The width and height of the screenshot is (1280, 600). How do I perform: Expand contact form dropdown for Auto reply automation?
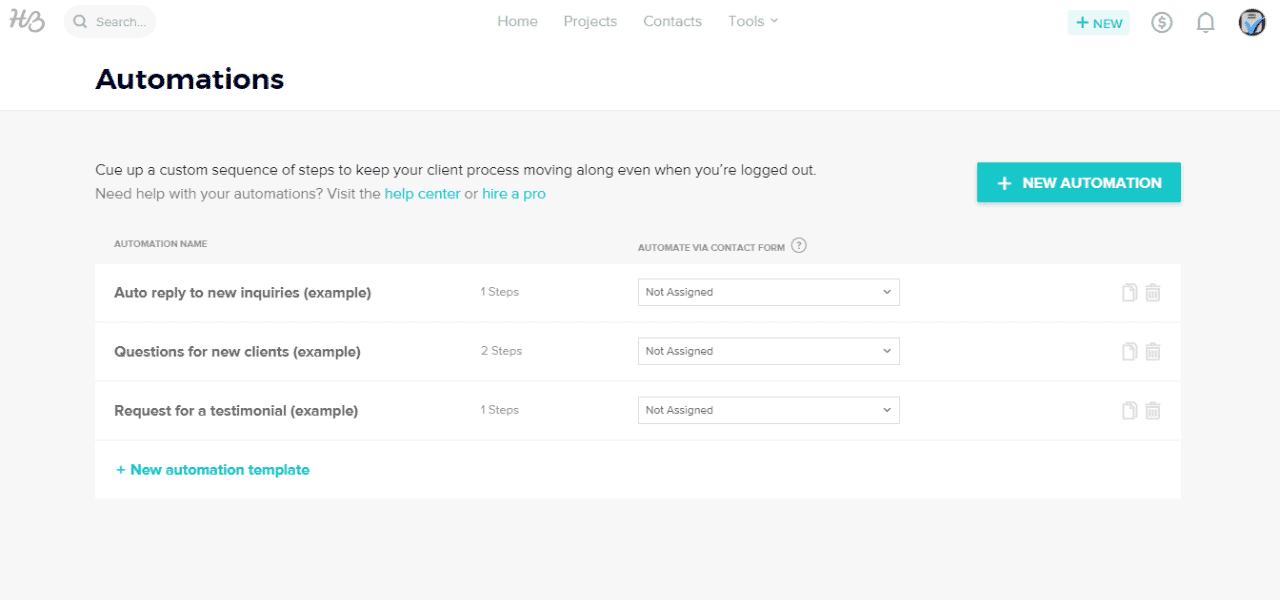pos(768,292)
